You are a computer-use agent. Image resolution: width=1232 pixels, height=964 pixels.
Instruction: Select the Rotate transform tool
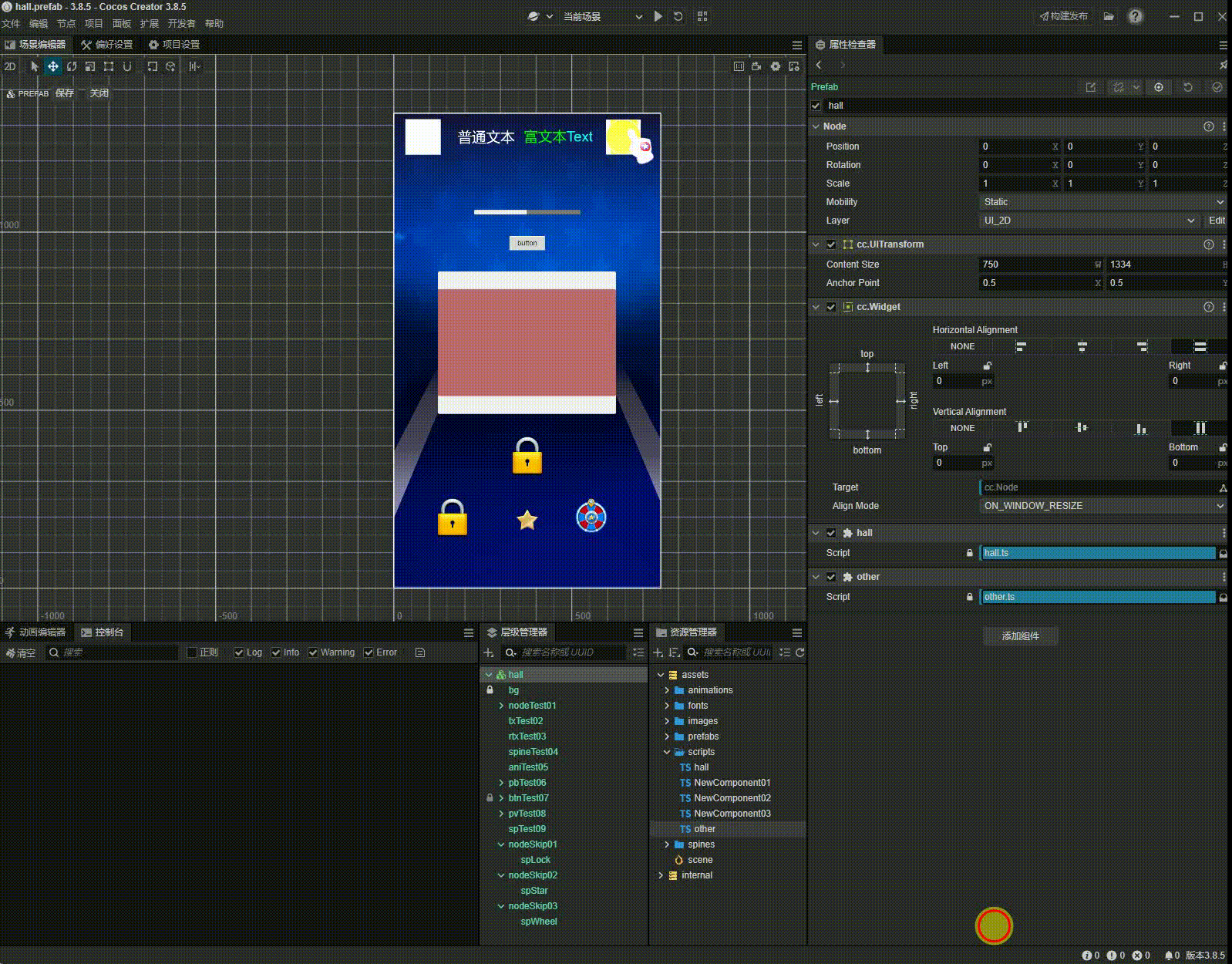click(x=72, y=66)
